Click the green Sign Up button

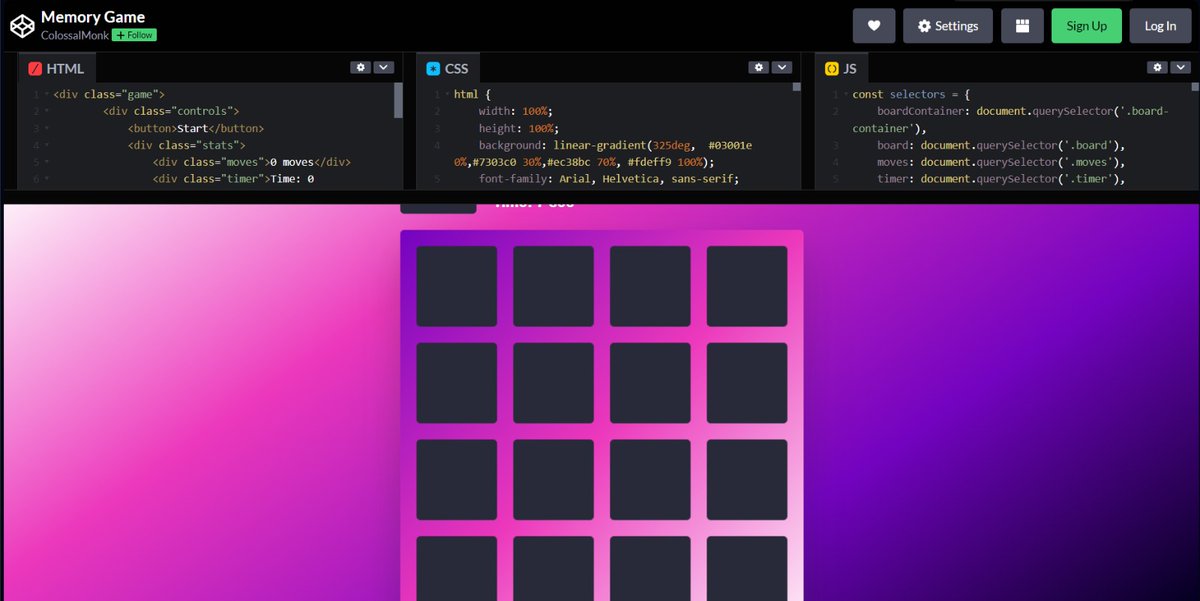(x=1087, y=26)
